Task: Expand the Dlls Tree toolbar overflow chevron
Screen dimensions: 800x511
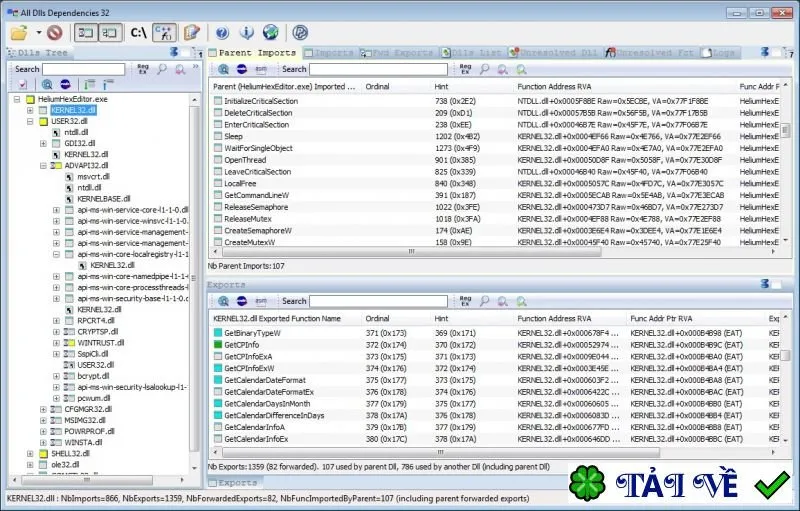Action: [195, 67]
